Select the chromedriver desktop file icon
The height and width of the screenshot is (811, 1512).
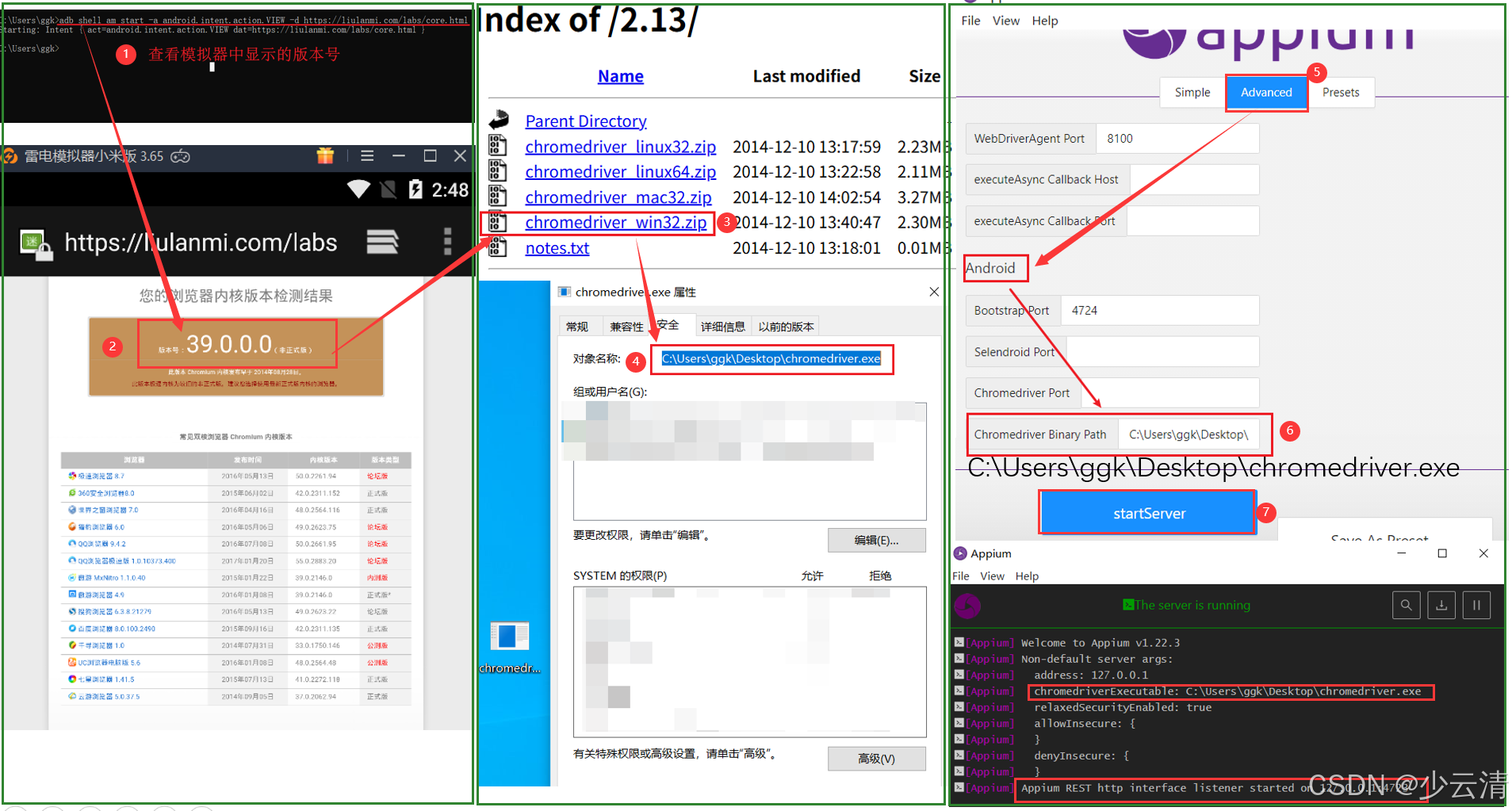(510, 647)
